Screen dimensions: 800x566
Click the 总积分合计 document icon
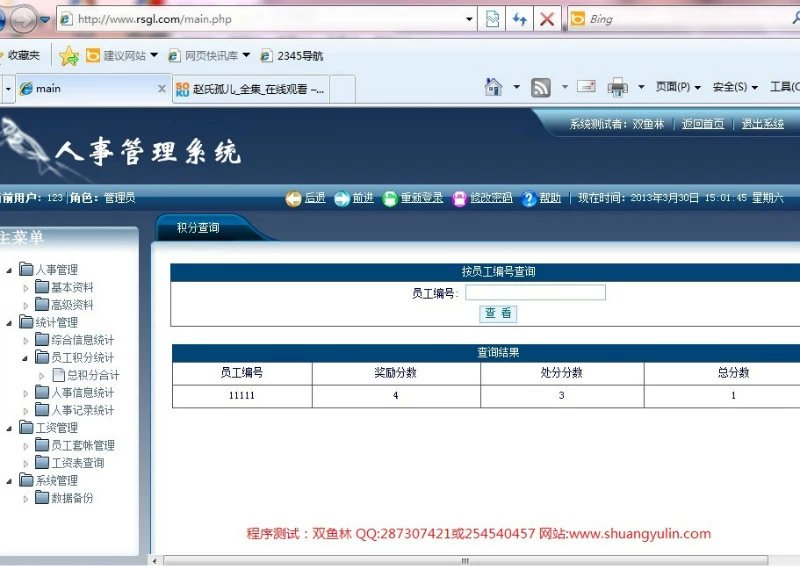point(58,375)
